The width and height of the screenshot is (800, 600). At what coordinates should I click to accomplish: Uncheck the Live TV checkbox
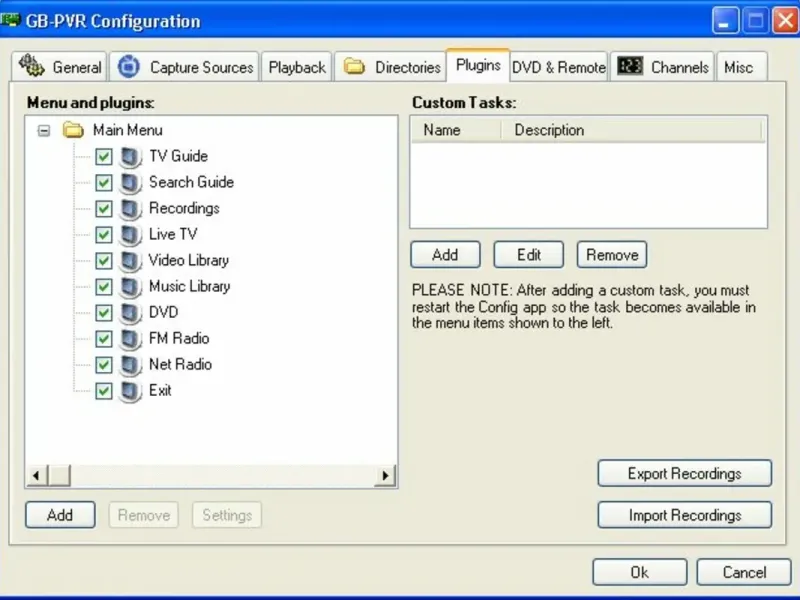coord(104,235)
